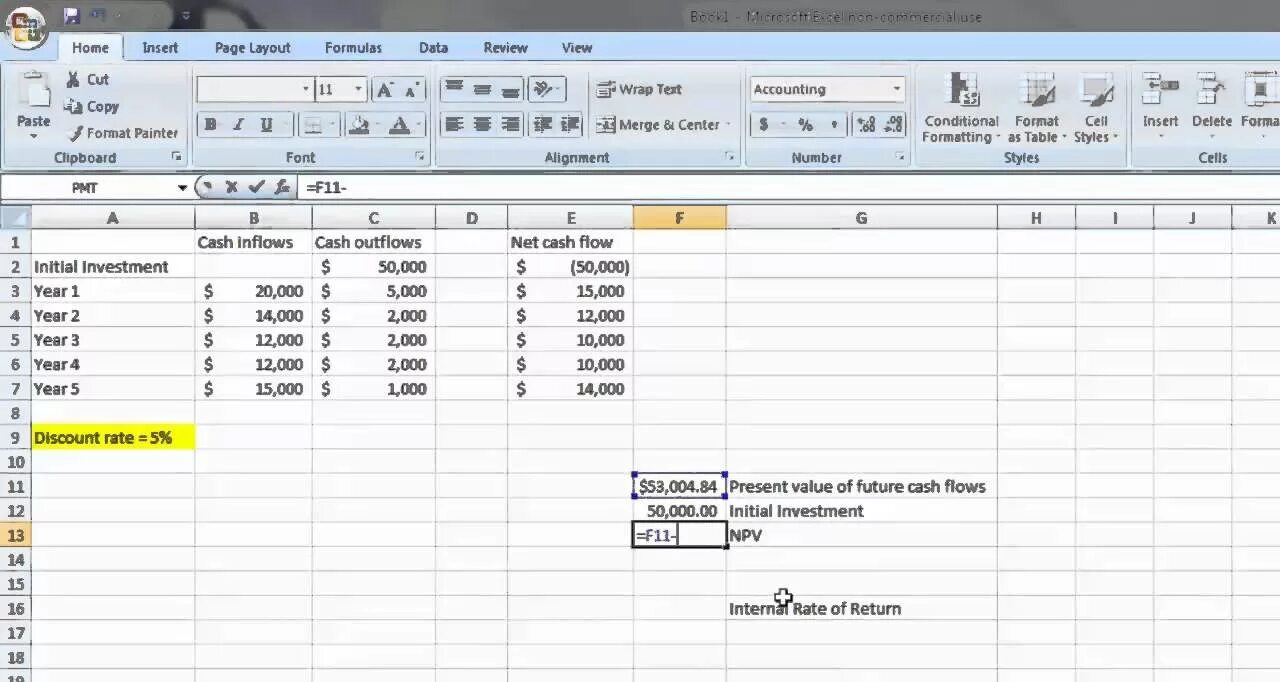
Task: Switch to the Insert tab
Action: click(x=160, y=47)
